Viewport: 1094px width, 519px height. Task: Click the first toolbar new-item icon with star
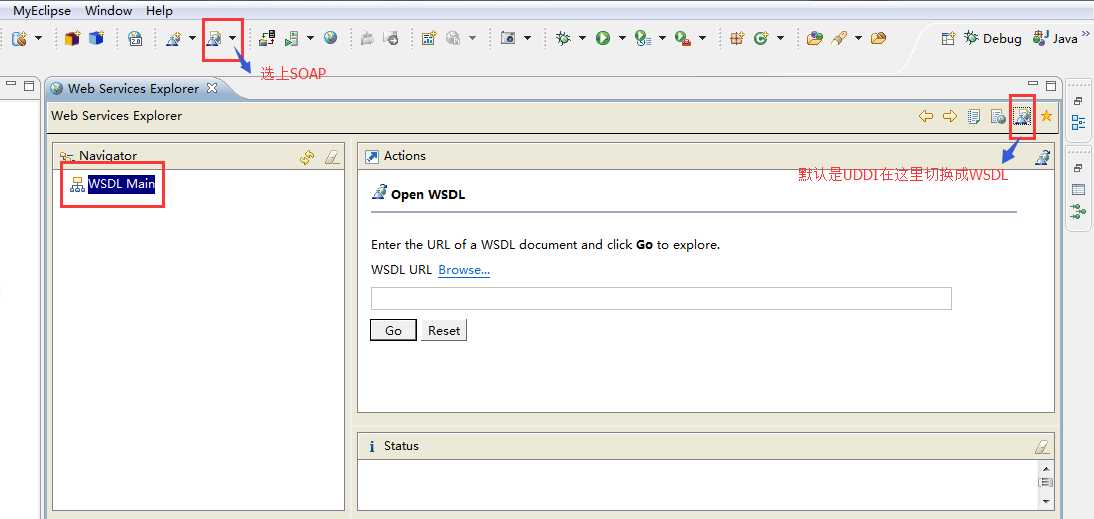(20, 38)
